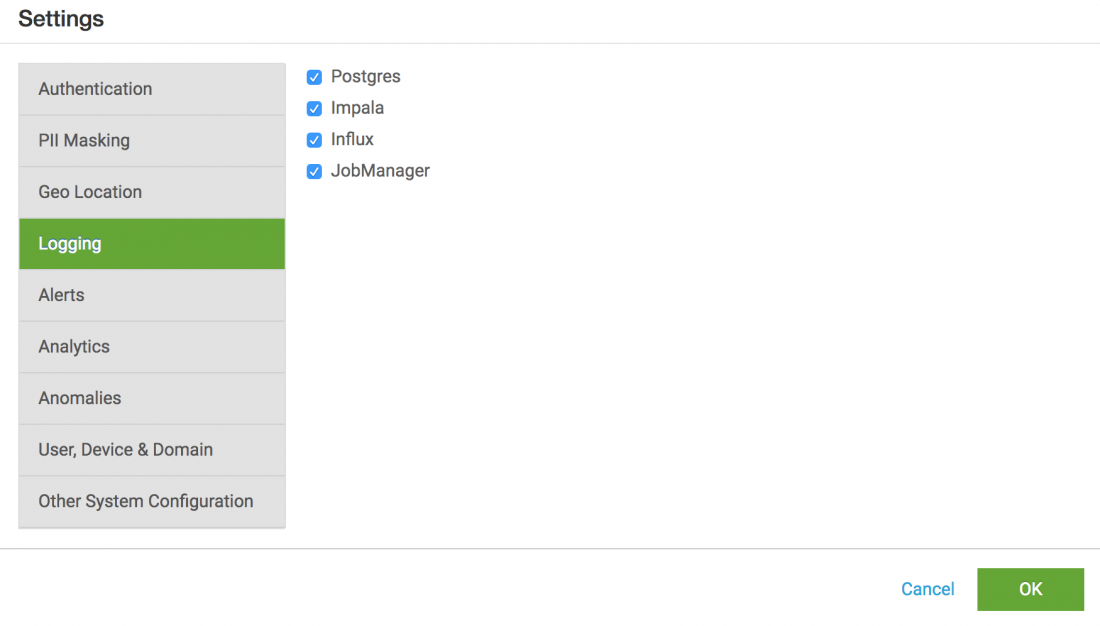Toggle the Influx checkbox

pos(314,140)
